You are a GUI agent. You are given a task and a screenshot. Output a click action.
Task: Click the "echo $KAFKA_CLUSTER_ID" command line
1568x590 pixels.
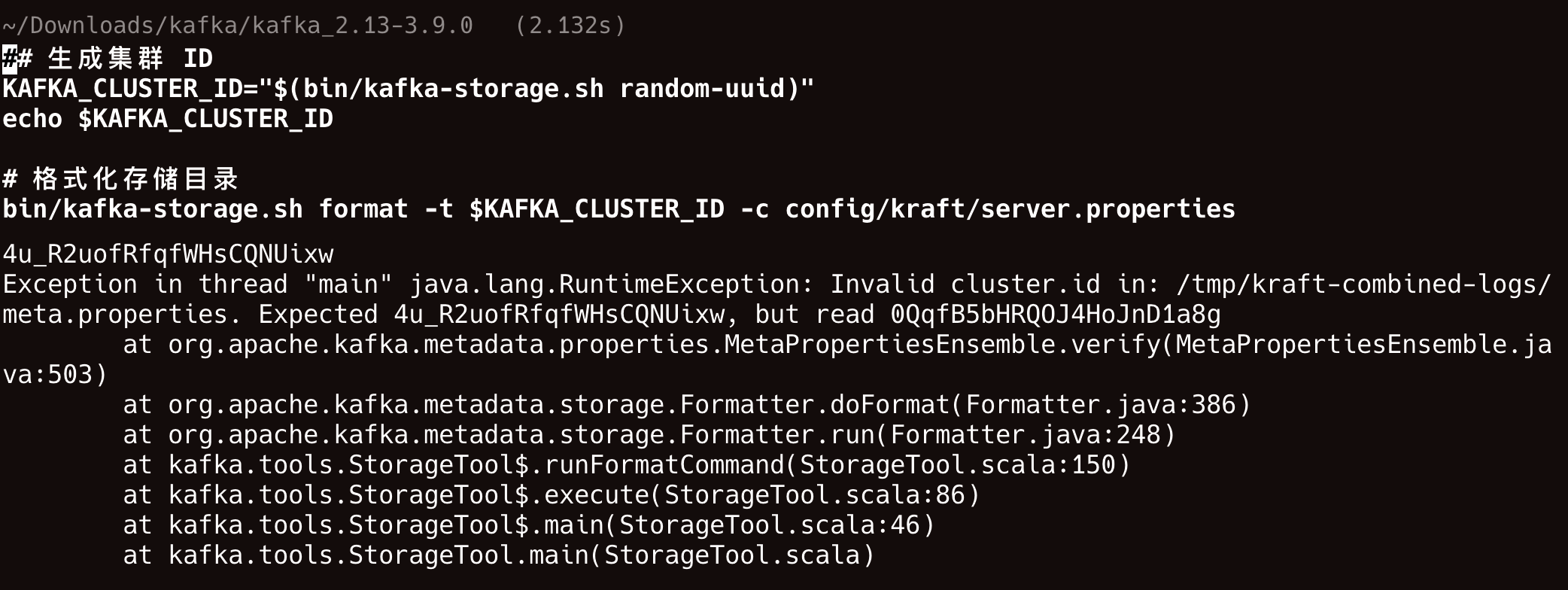coord(168,119)
